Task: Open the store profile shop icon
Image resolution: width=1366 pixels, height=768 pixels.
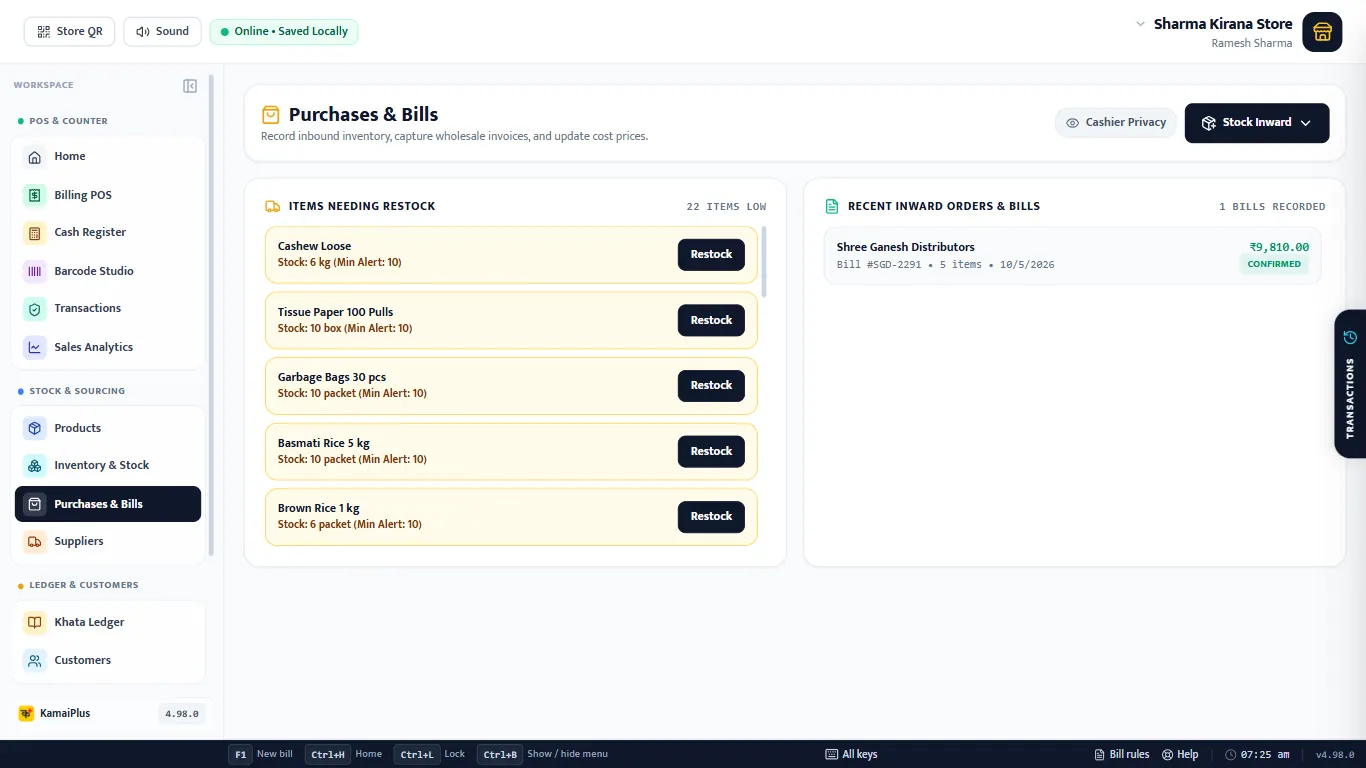Action: click(x=1322, y=32)
